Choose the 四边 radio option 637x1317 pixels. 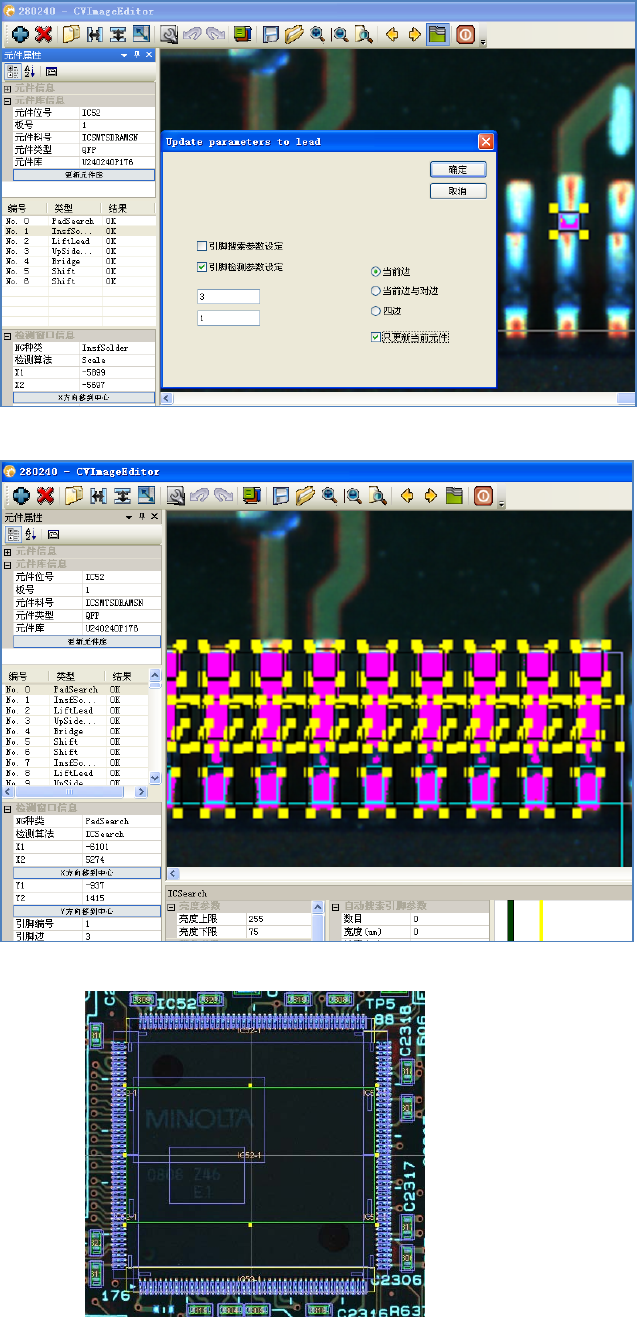375,311
